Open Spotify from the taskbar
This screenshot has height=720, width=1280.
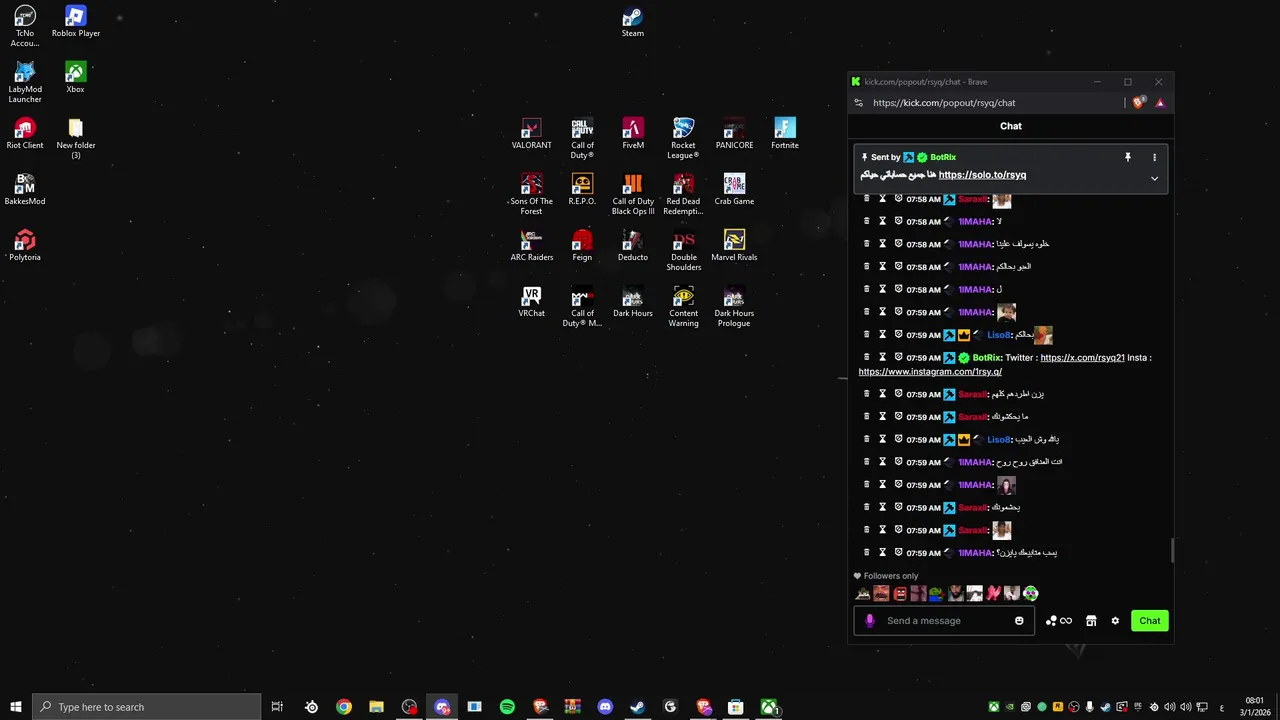click(x=507, y=707)
